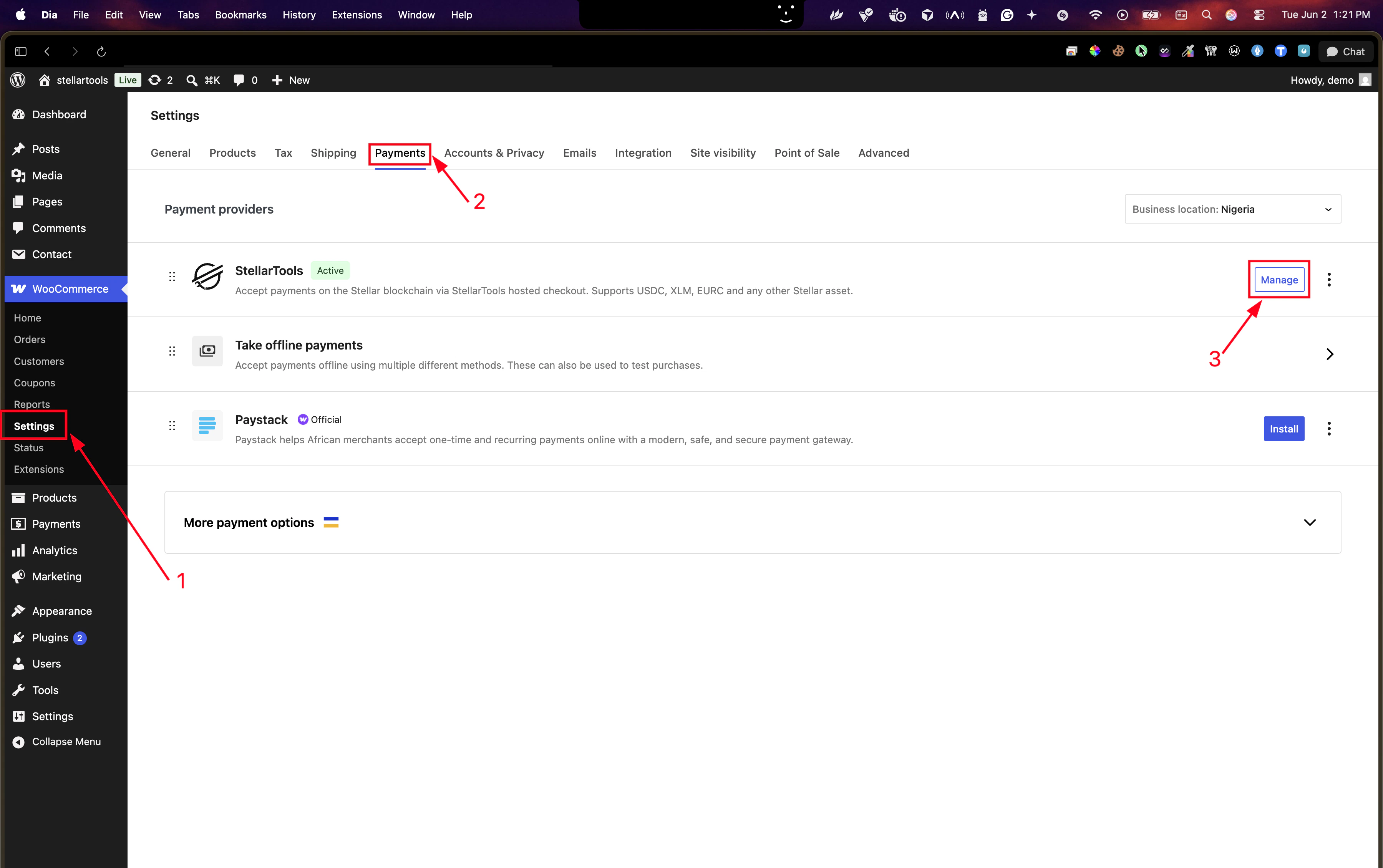The image size is (1383, 868).
Task: Open WooCommerce Reports submenu
Action: [x=32, y=404]
